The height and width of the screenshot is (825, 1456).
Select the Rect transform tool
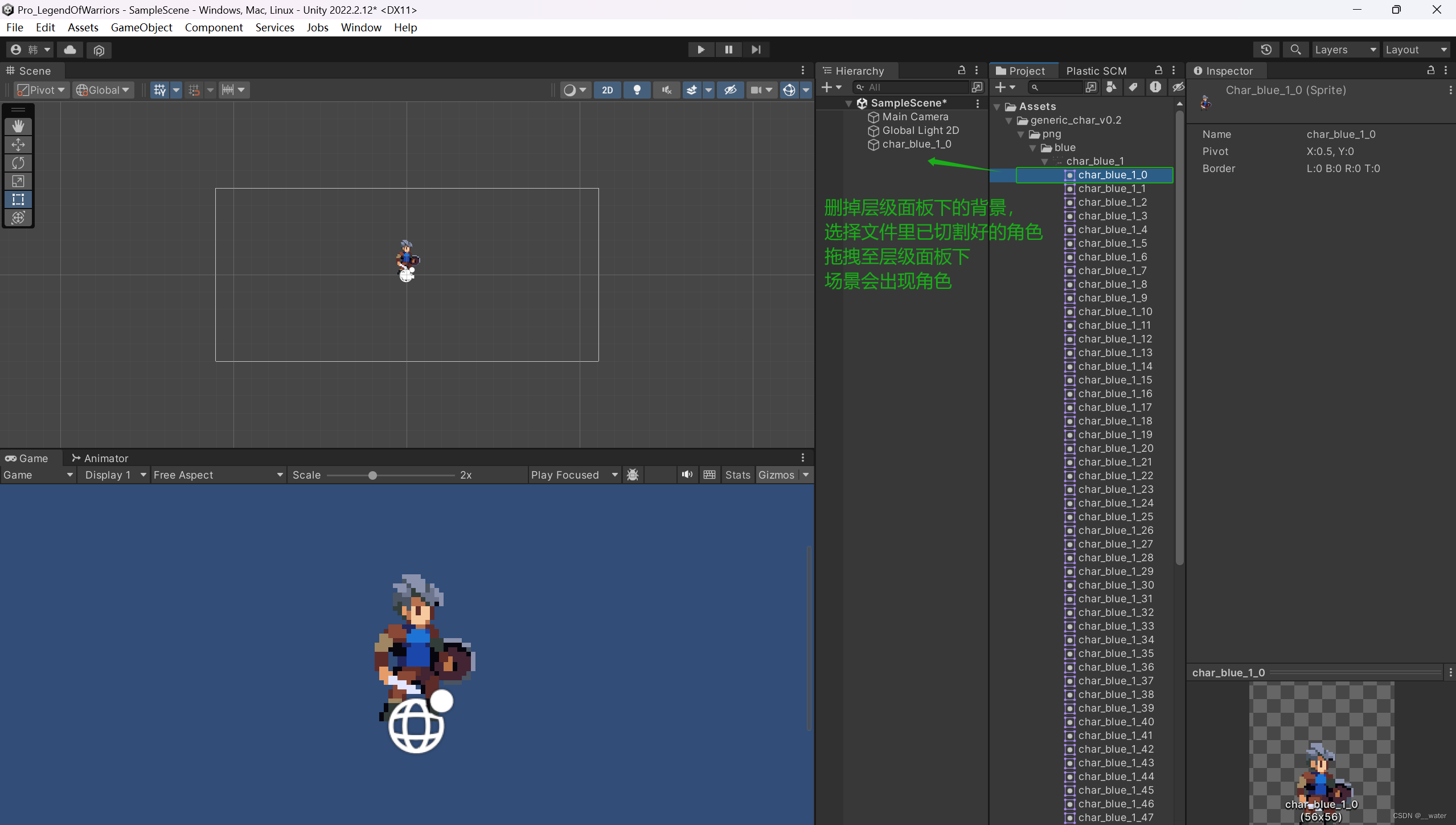point(18,199)
